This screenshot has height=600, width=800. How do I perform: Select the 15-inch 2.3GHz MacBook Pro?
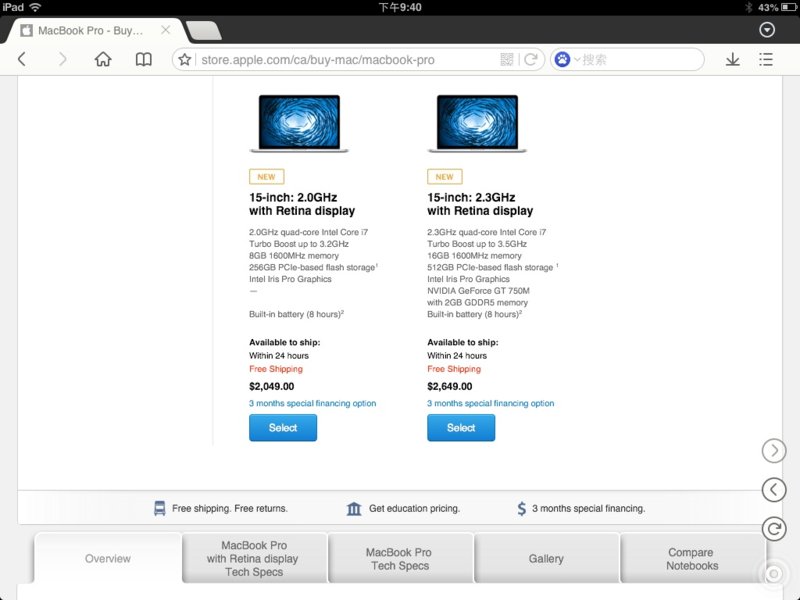[461, 428]
